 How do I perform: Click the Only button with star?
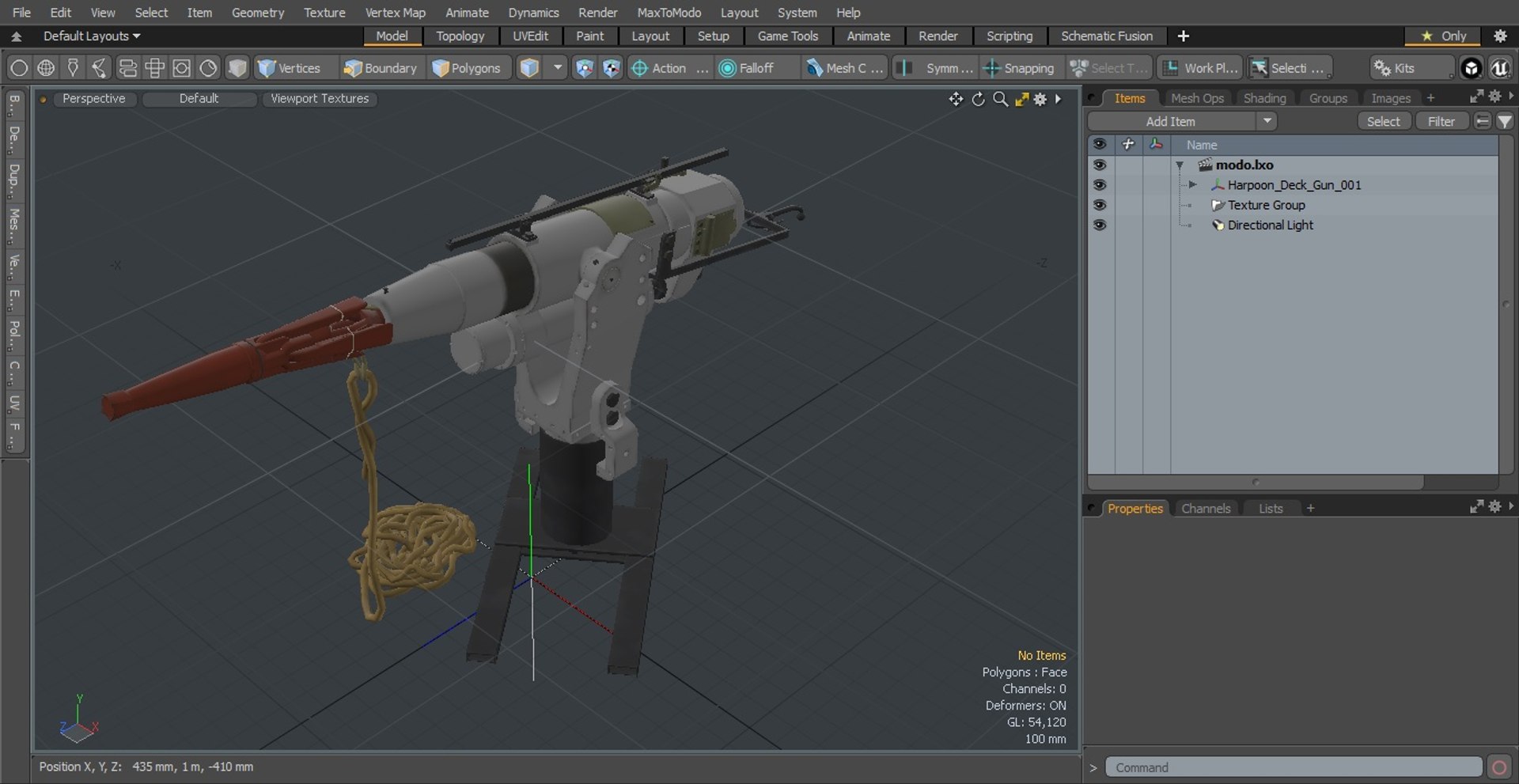point(1444,36)
